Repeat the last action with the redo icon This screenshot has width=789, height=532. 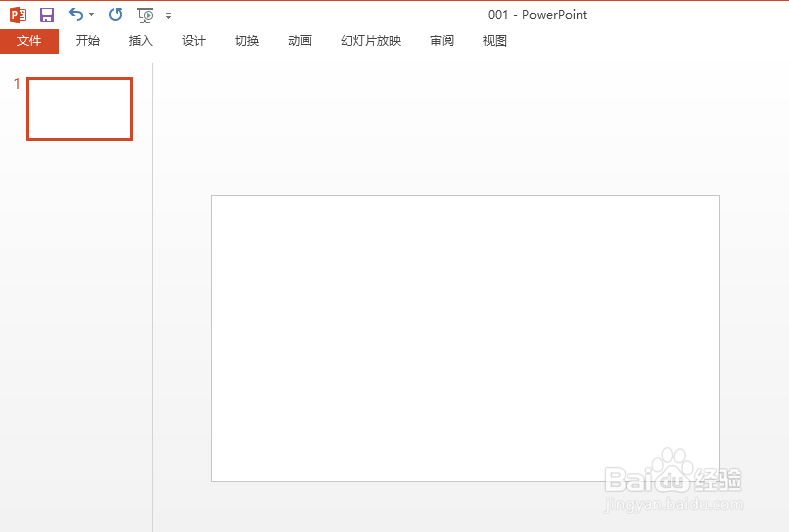[116, 15]
